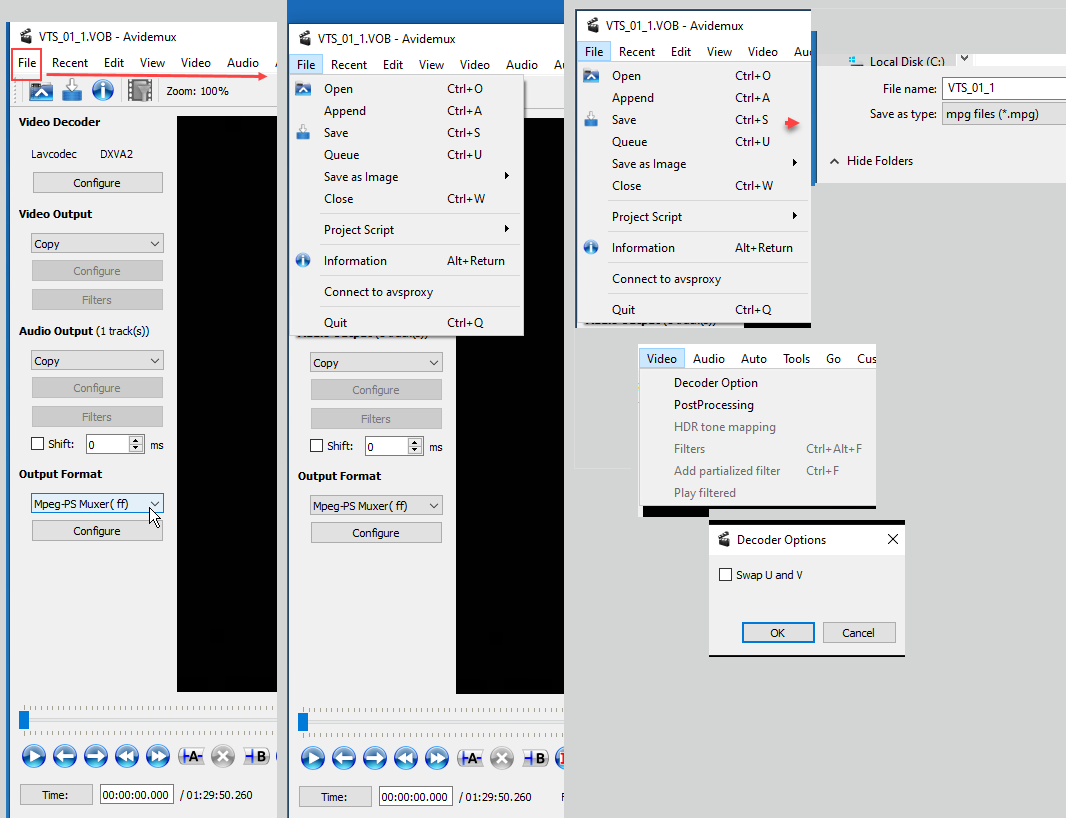Collapse the folder view with Hide Folders

(x=872, y=161)
